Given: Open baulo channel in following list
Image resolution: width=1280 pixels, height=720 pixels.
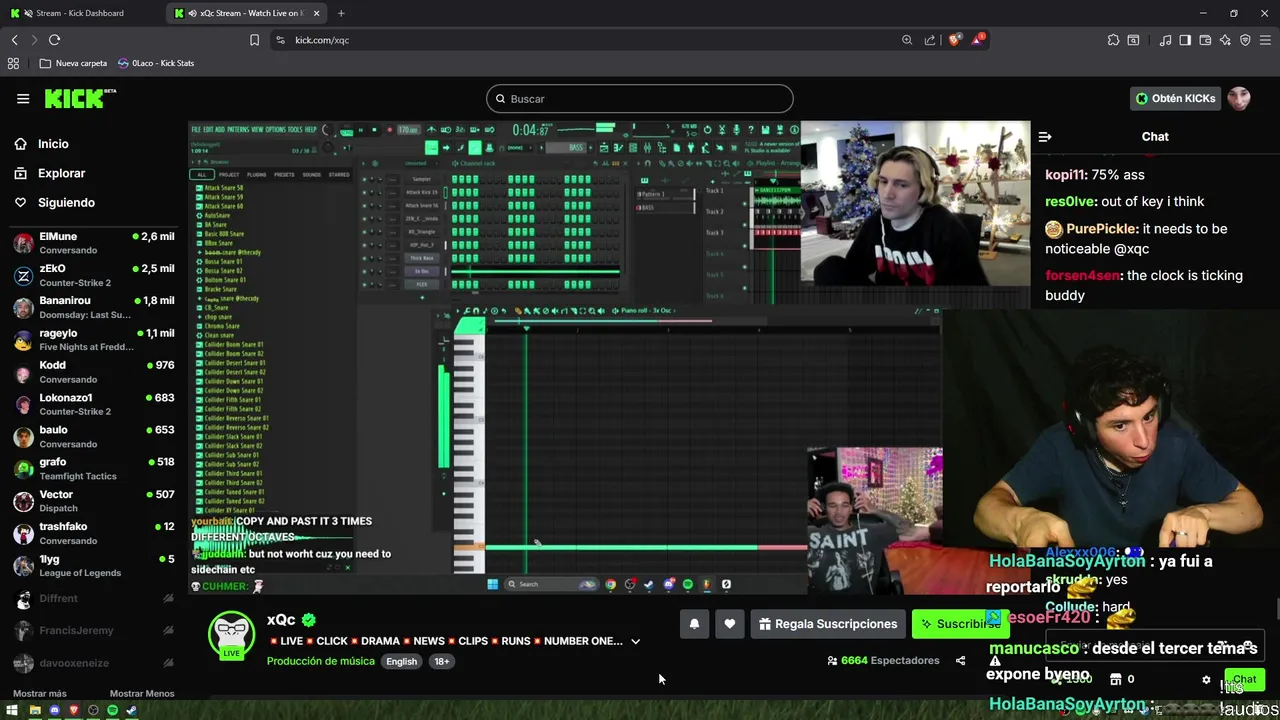Looking at the screenshot, I should (x=94, y=436).
